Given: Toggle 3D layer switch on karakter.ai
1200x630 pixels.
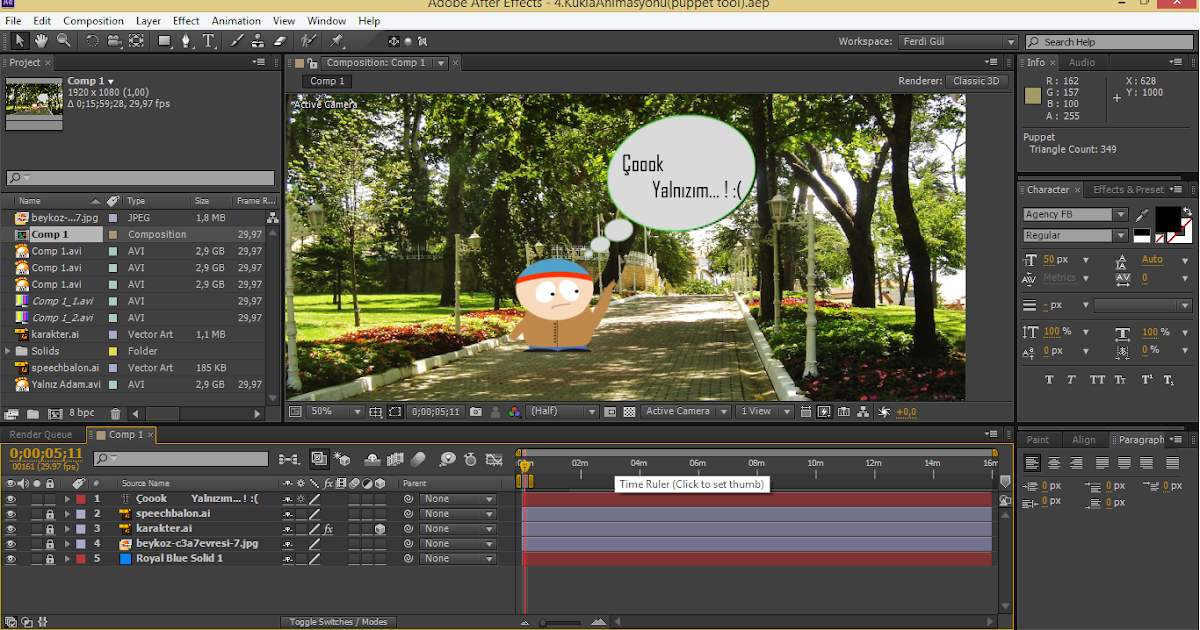Looking at the screenshot, I should point(380,528).
